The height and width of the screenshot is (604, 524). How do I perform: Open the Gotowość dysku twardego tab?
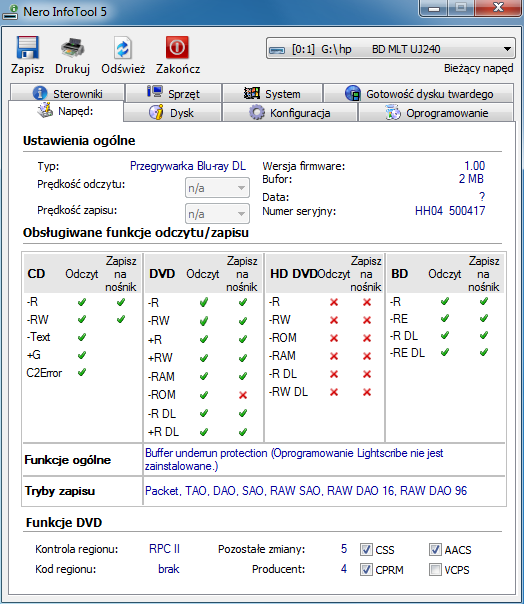[419, 93]
